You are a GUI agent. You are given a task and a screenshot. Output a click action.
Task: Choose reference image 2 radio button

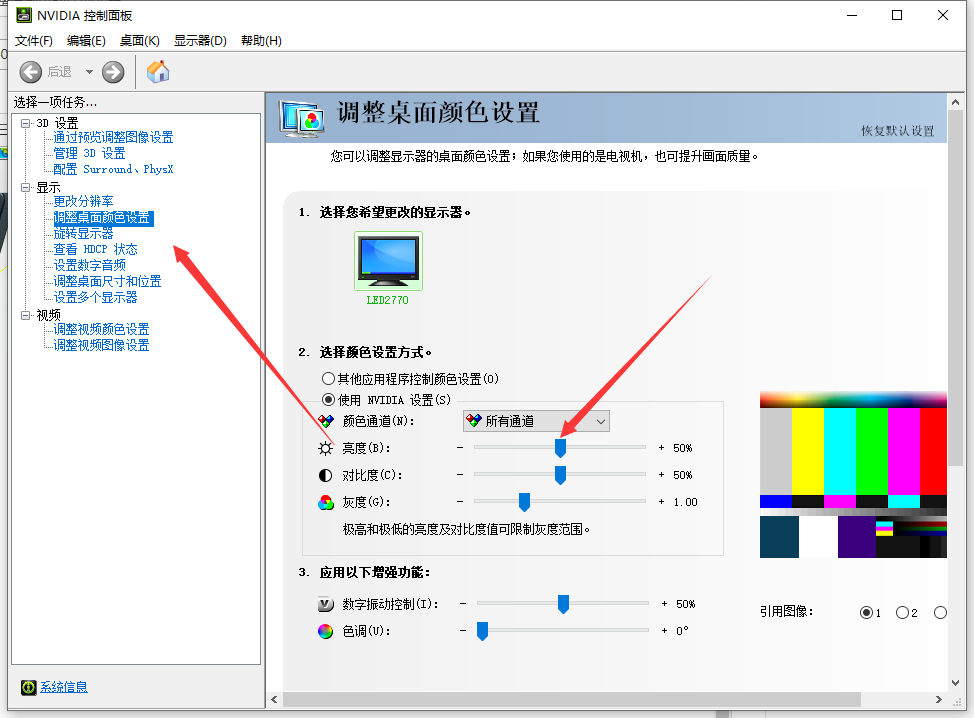coord(902,612)
